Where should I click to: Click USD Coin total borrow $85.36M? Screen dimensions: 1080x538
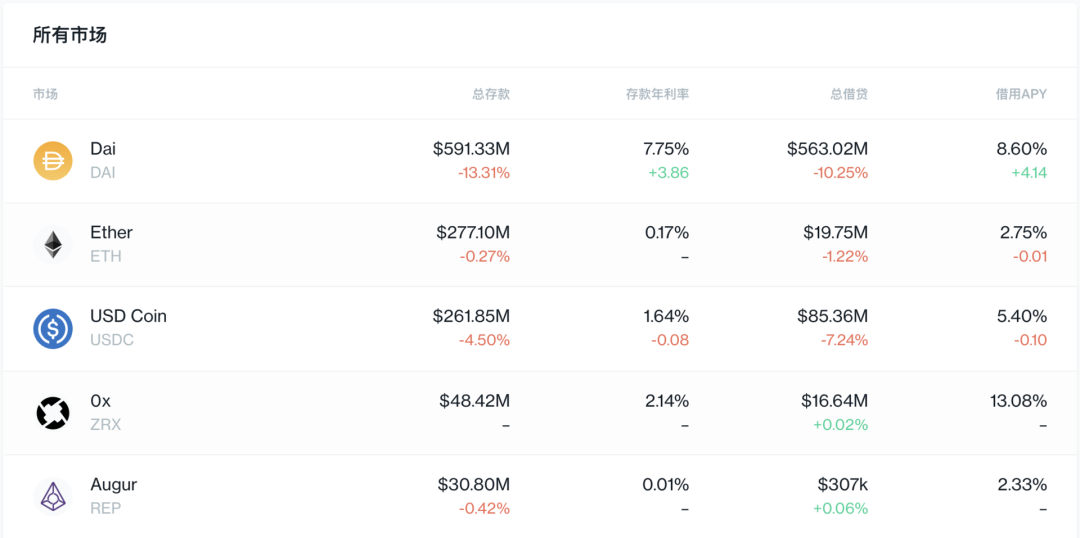tap(833, 316)
